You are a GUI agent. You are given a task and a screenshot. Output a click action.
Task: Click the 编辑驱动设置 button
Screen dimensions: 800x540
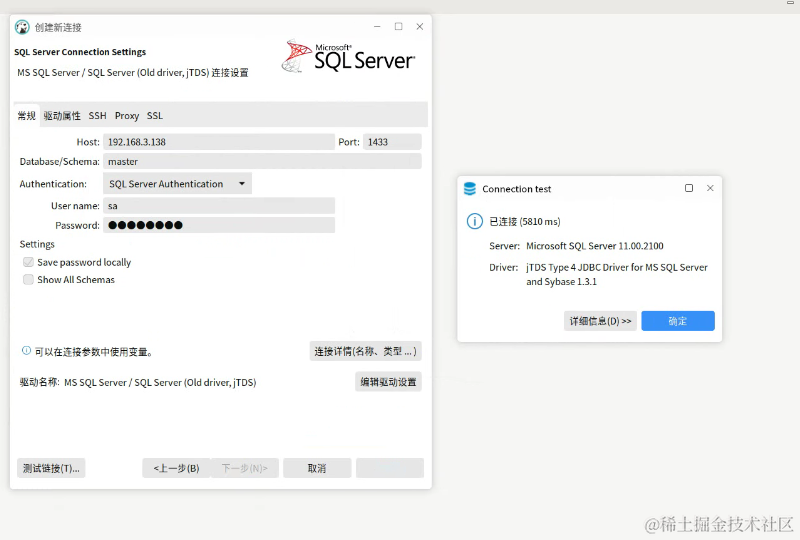388,382
